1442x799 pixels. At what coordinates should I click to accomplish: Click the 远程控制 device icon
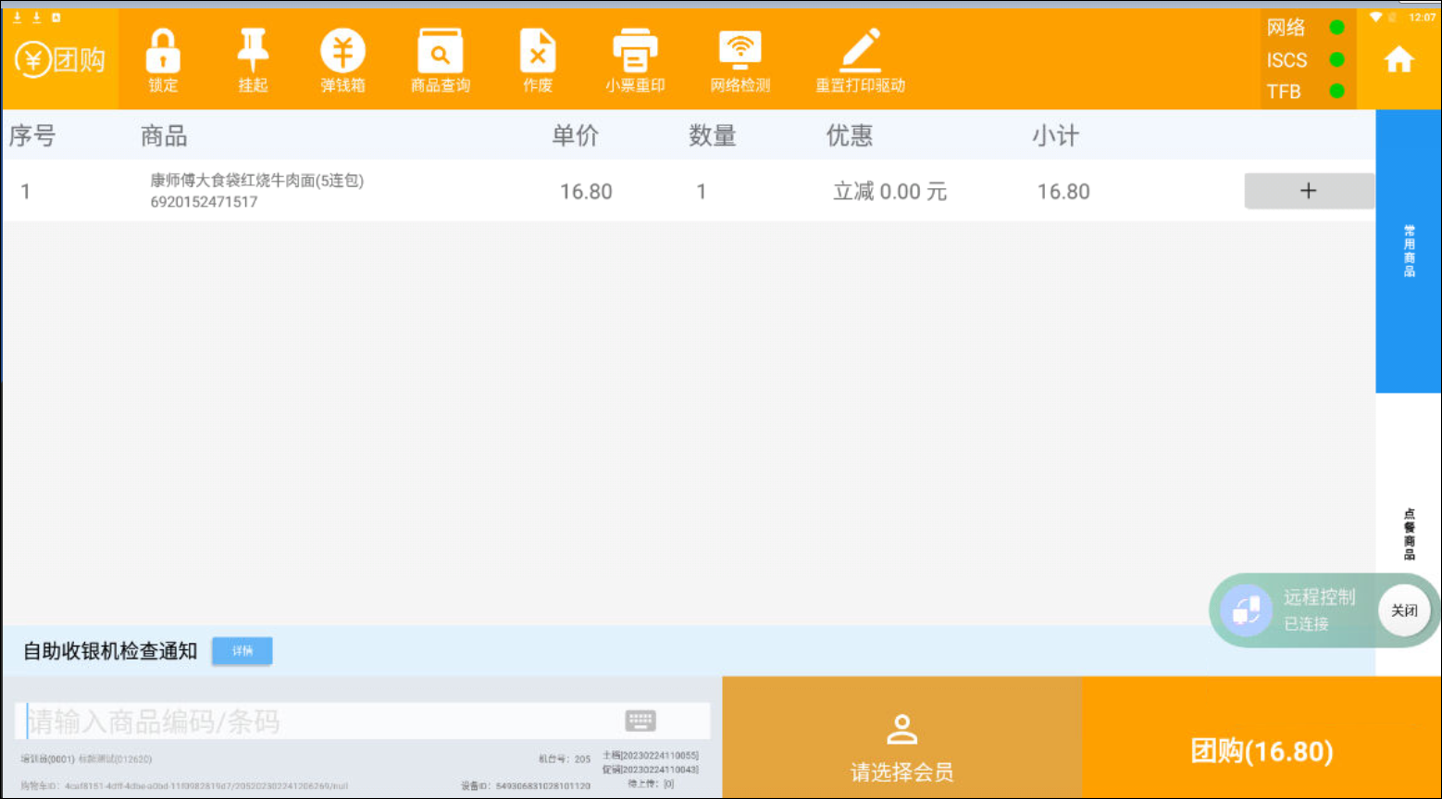(x=1246, y=609)
